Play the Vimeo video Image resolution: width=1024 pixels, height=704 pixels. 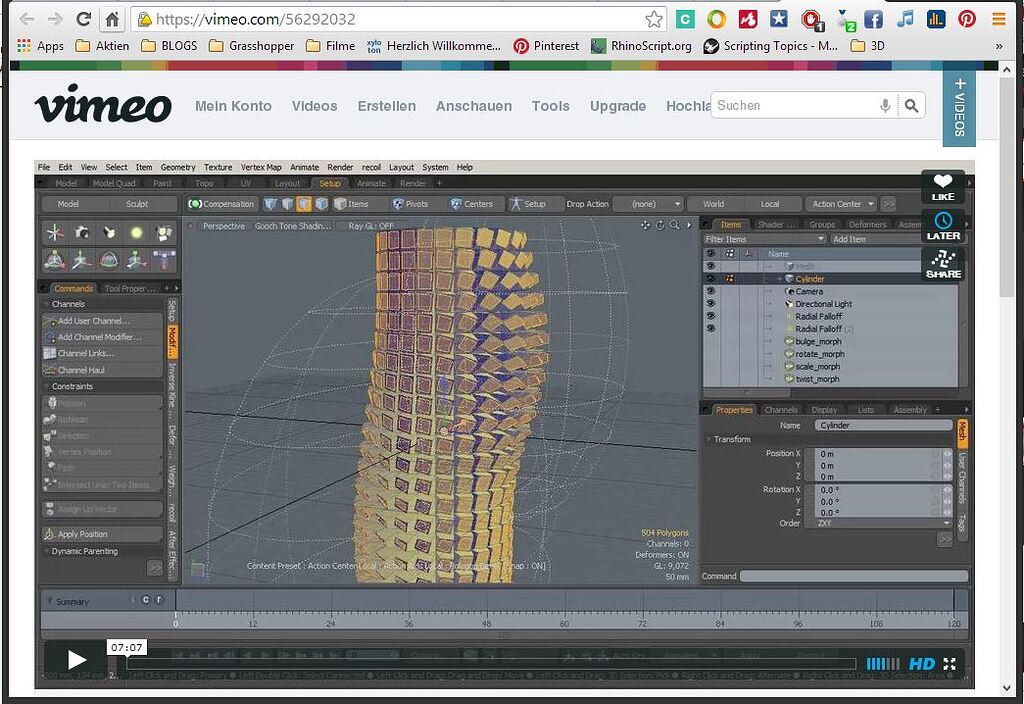(76, 660)
